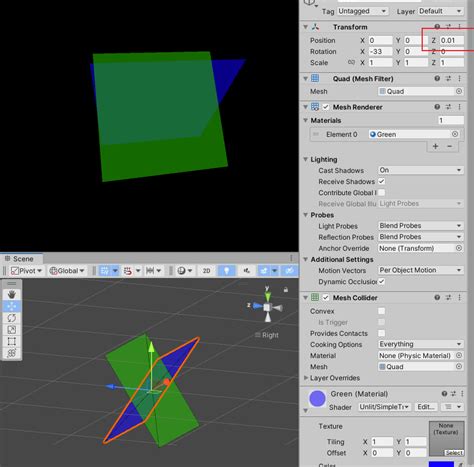Viewport: 474px width, 467px height.
Task: Collapse the Transform component
Action: pos(305,27)
